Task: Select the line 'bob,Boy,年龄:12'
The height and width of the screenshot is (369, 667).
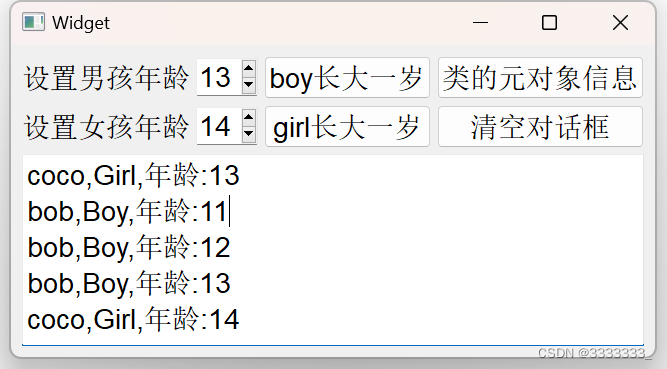Action: click(129, 247)
